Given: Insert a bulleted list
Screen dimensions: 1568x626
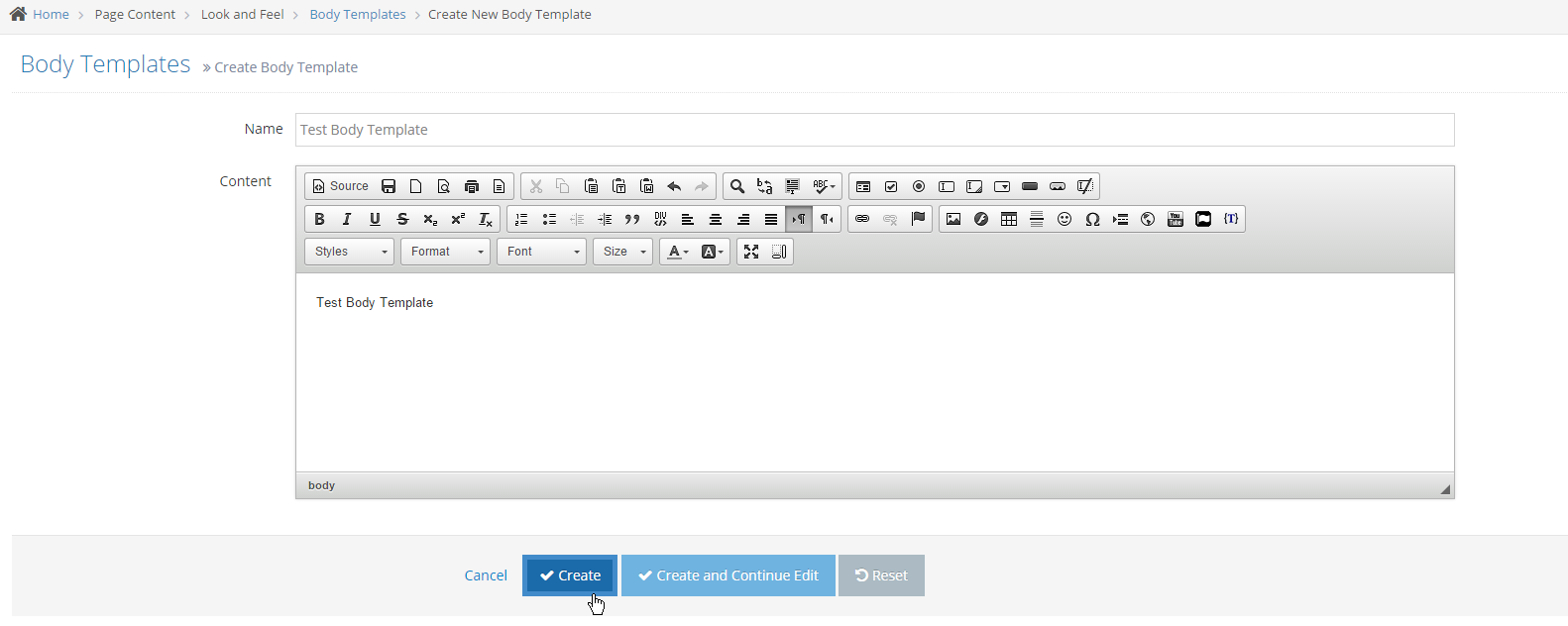Looking at the screenshot, I should 549,219.
